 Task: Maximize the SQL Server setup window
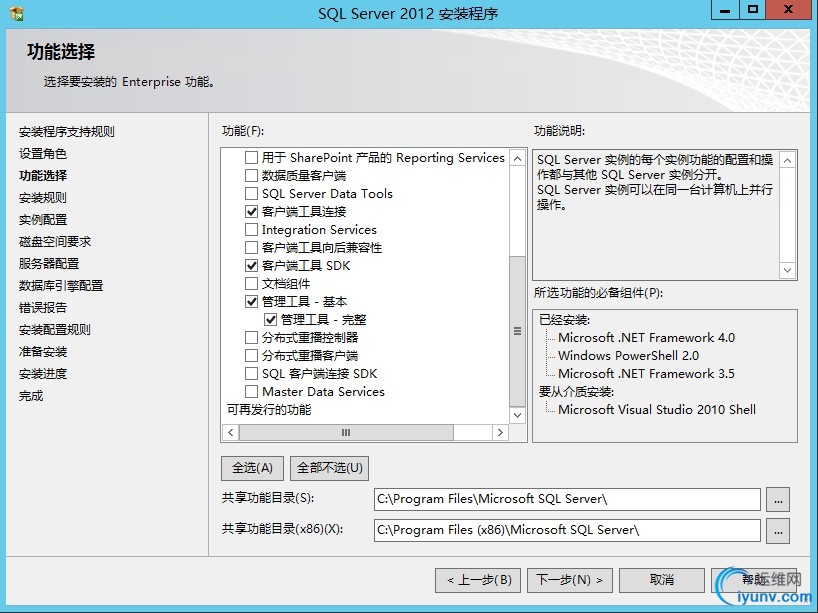coord(753,10)
